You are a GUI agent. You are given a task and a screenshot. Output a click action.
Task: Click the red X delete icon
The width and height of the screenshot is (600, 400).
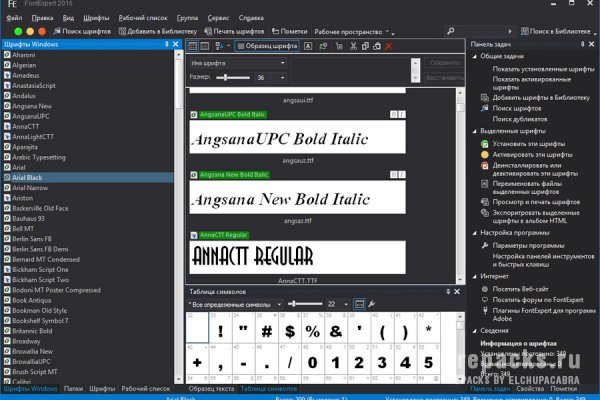click(389, 46)
